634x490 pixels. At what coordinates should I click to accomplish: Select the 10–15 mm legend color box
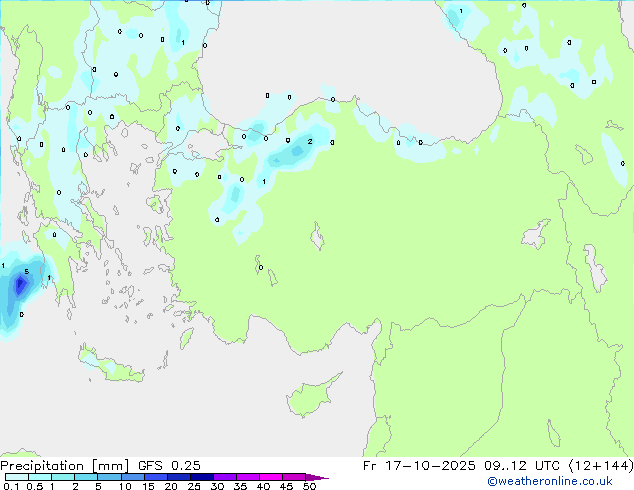coord(132,477)
